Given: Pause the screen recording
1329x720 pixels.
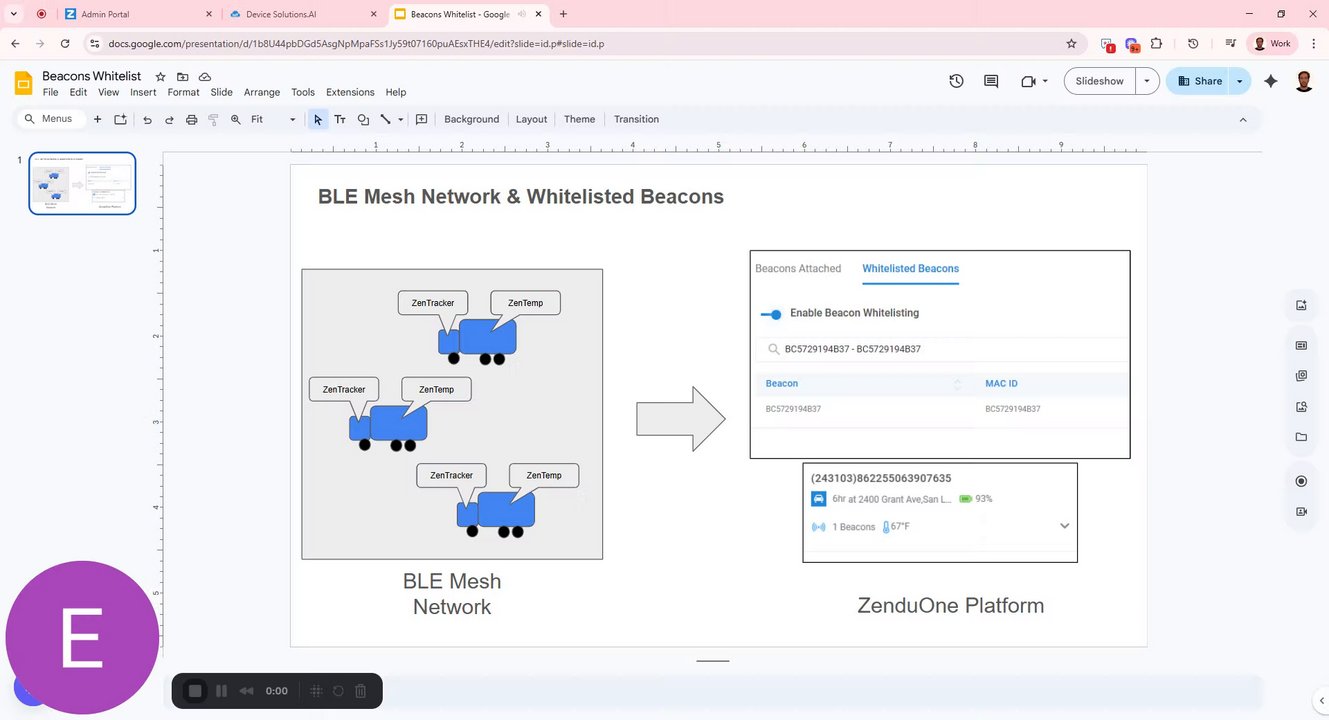Looking at the screenshot, I should [221, 691].
